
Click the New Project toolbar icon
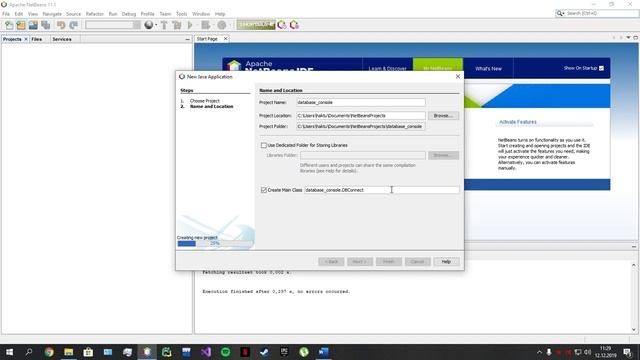point(21,25)
